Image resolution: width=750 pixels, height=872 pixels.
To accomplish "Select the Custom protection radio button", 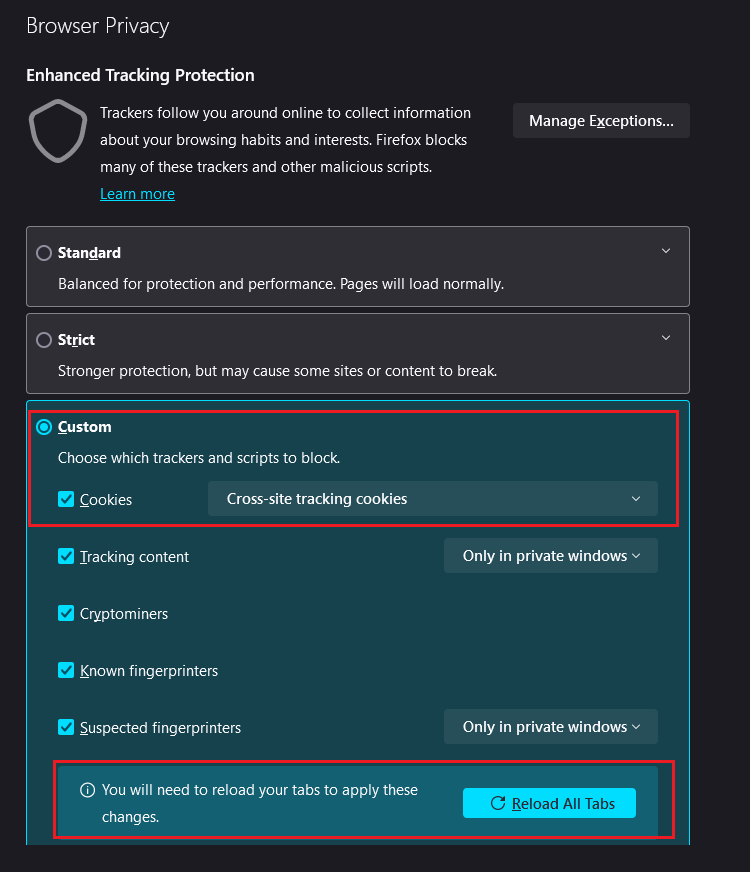I will click(x=44, y=427).
